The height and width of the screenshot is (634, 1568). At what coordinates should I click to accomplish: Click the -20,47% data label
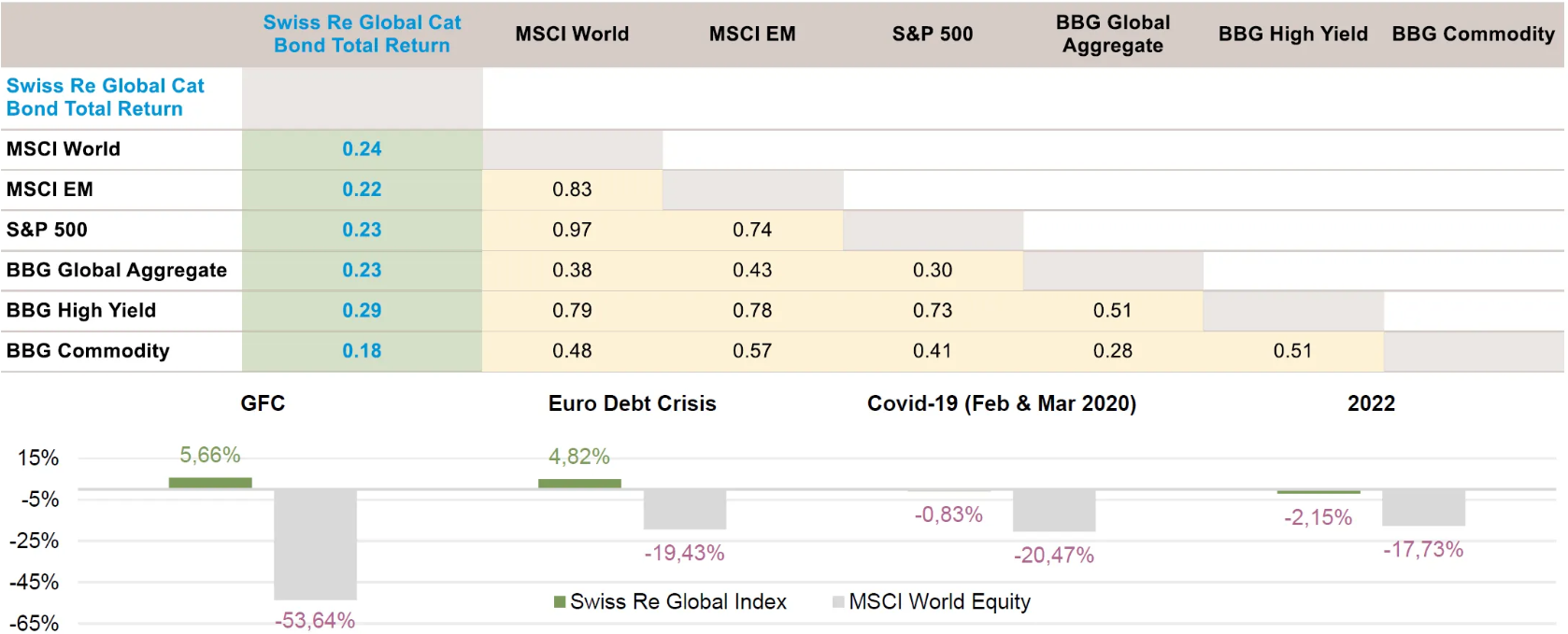coord(1054,555)
